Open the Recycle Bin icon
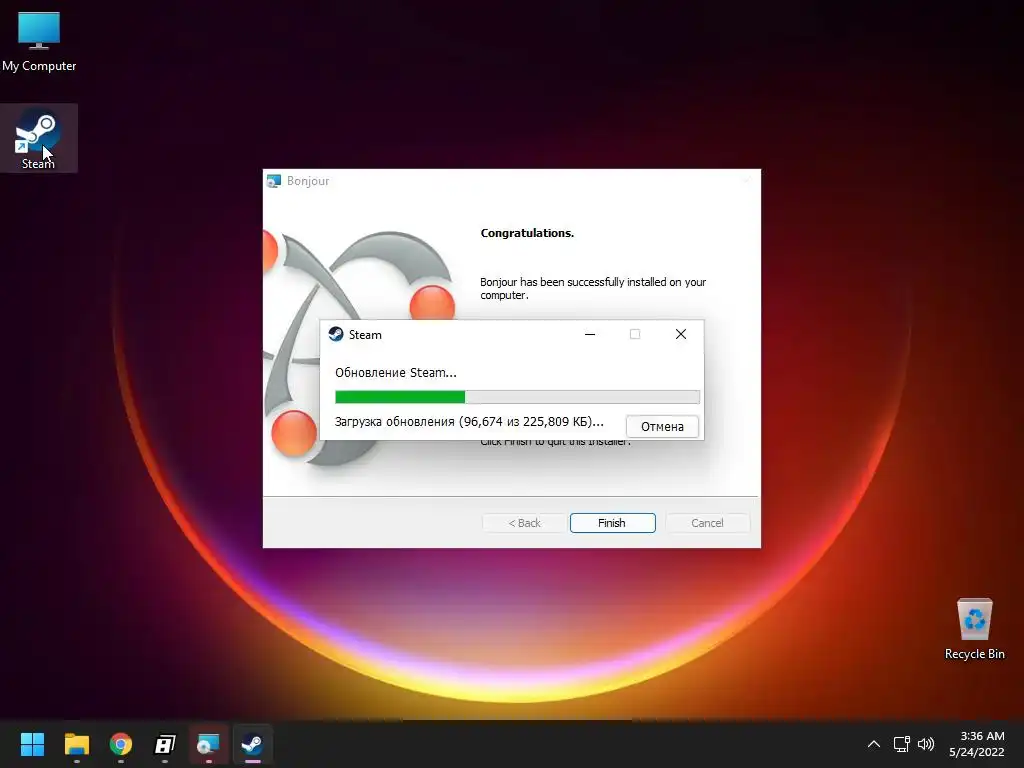 (974, 629)
